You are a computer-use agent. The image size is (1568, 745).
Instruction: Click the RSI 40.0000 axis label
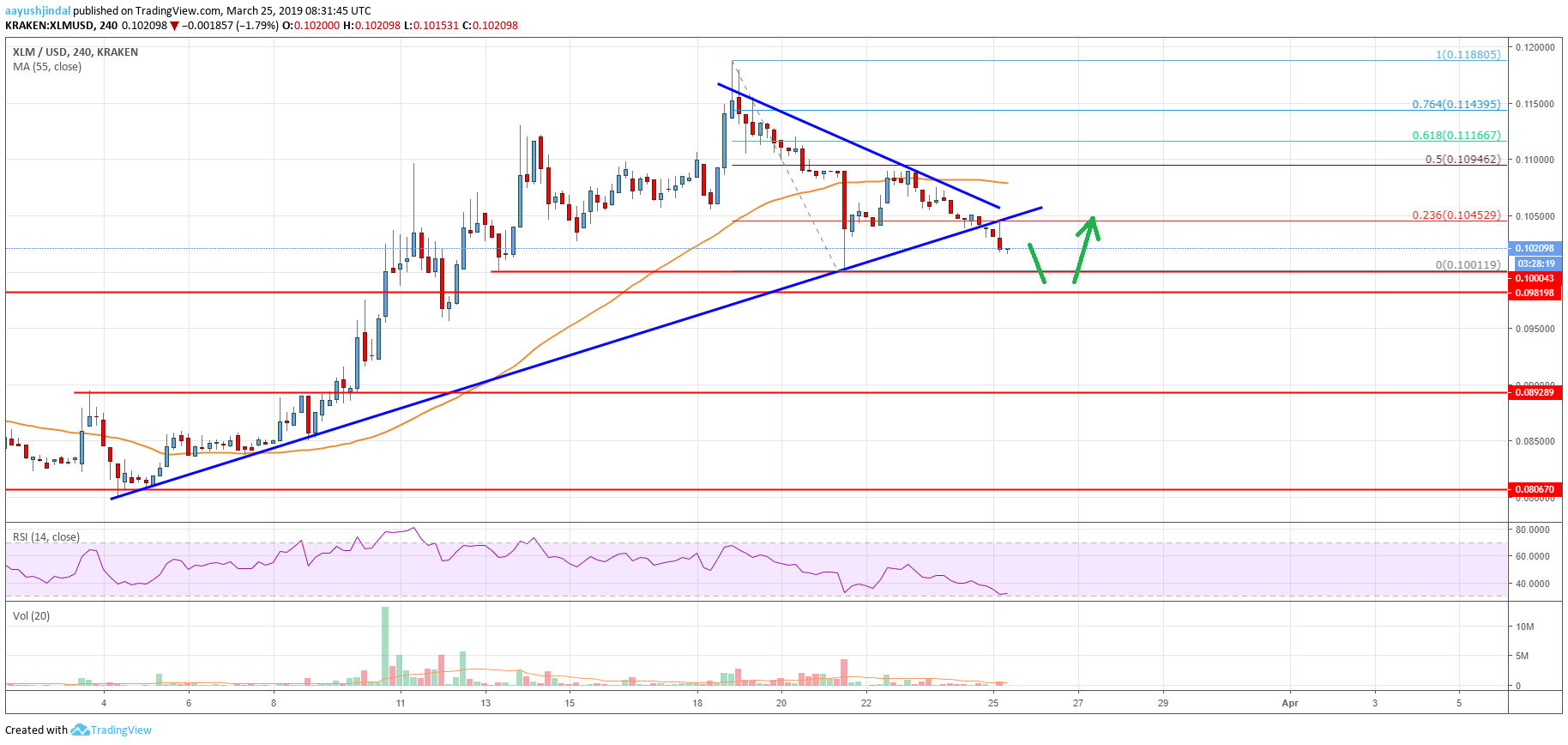click(1533, 584)
